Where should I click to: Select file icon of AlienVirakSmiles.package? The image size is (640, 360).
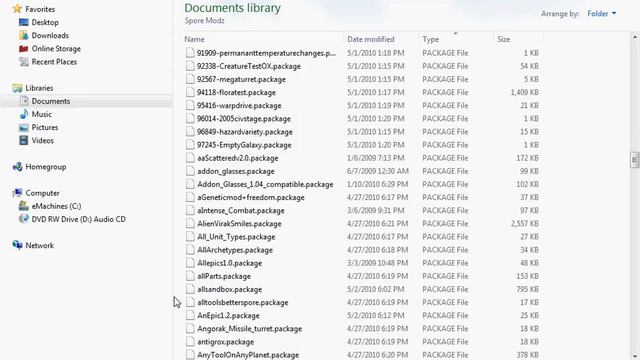(x=190, y=223)
